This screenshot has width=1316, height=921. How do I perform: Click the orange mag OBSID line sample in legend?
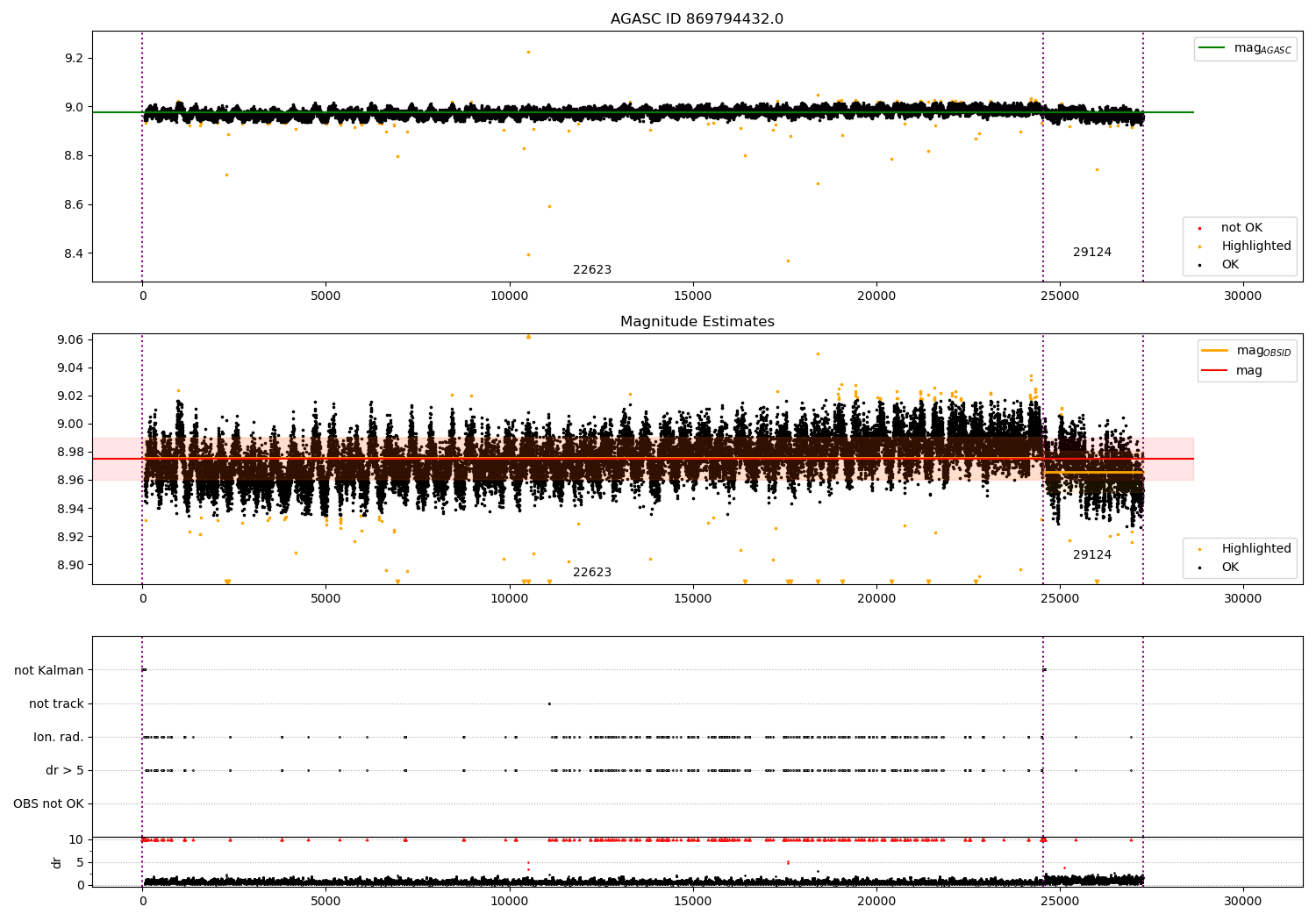(1215, 351)
